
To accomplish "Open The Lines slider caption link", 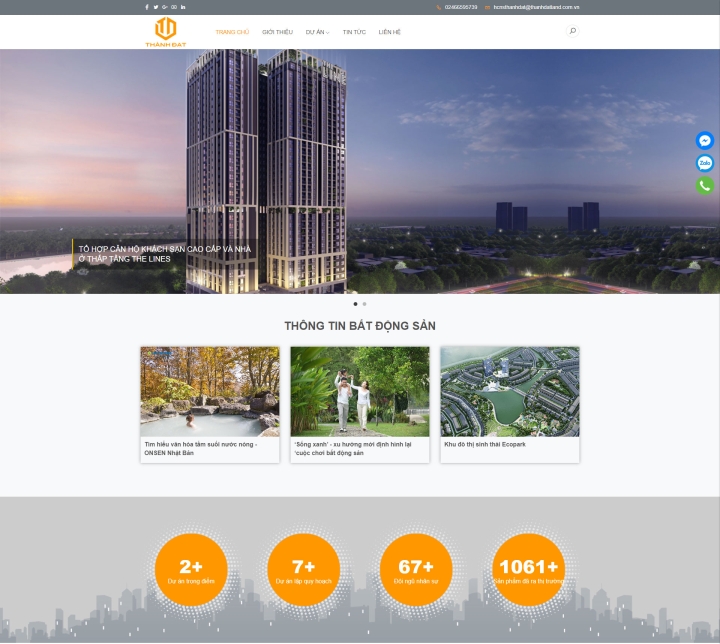I will (x=164, y=254).
